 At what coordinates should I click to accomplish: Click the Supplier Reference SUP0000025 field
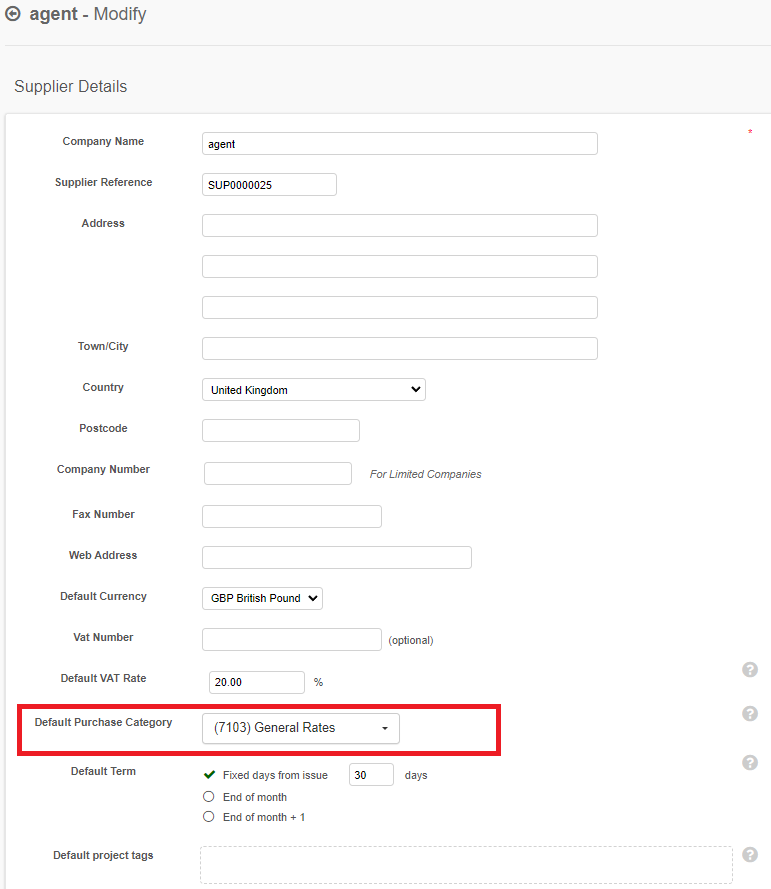click(x=269, y=184)
